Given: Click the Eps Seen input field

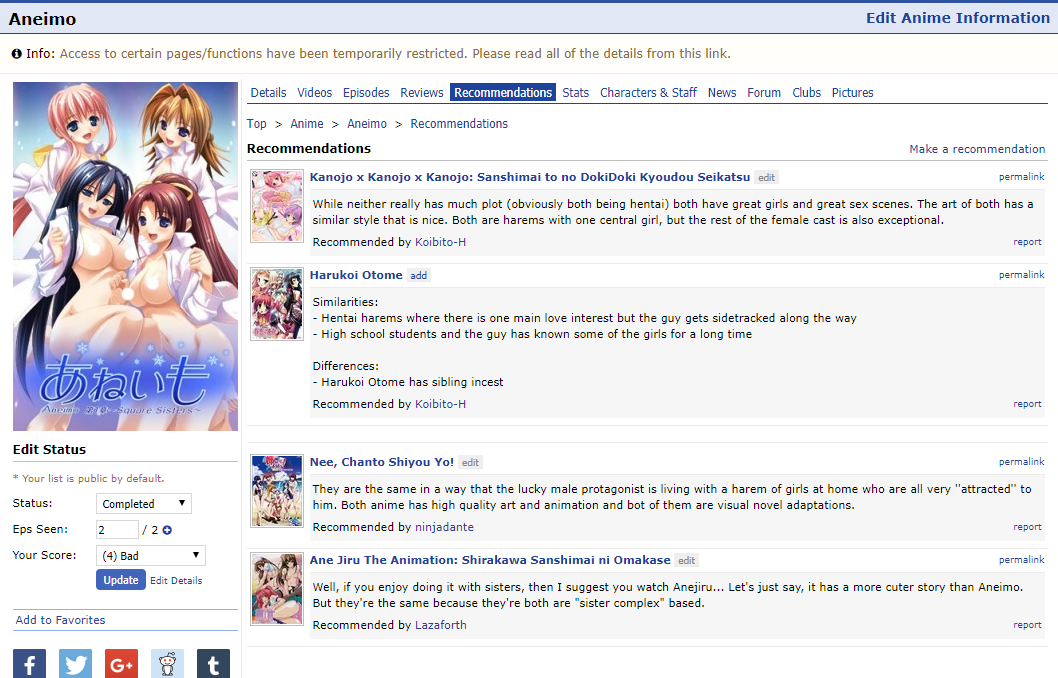Looking at the screenshot, I should tap(117, 530).
